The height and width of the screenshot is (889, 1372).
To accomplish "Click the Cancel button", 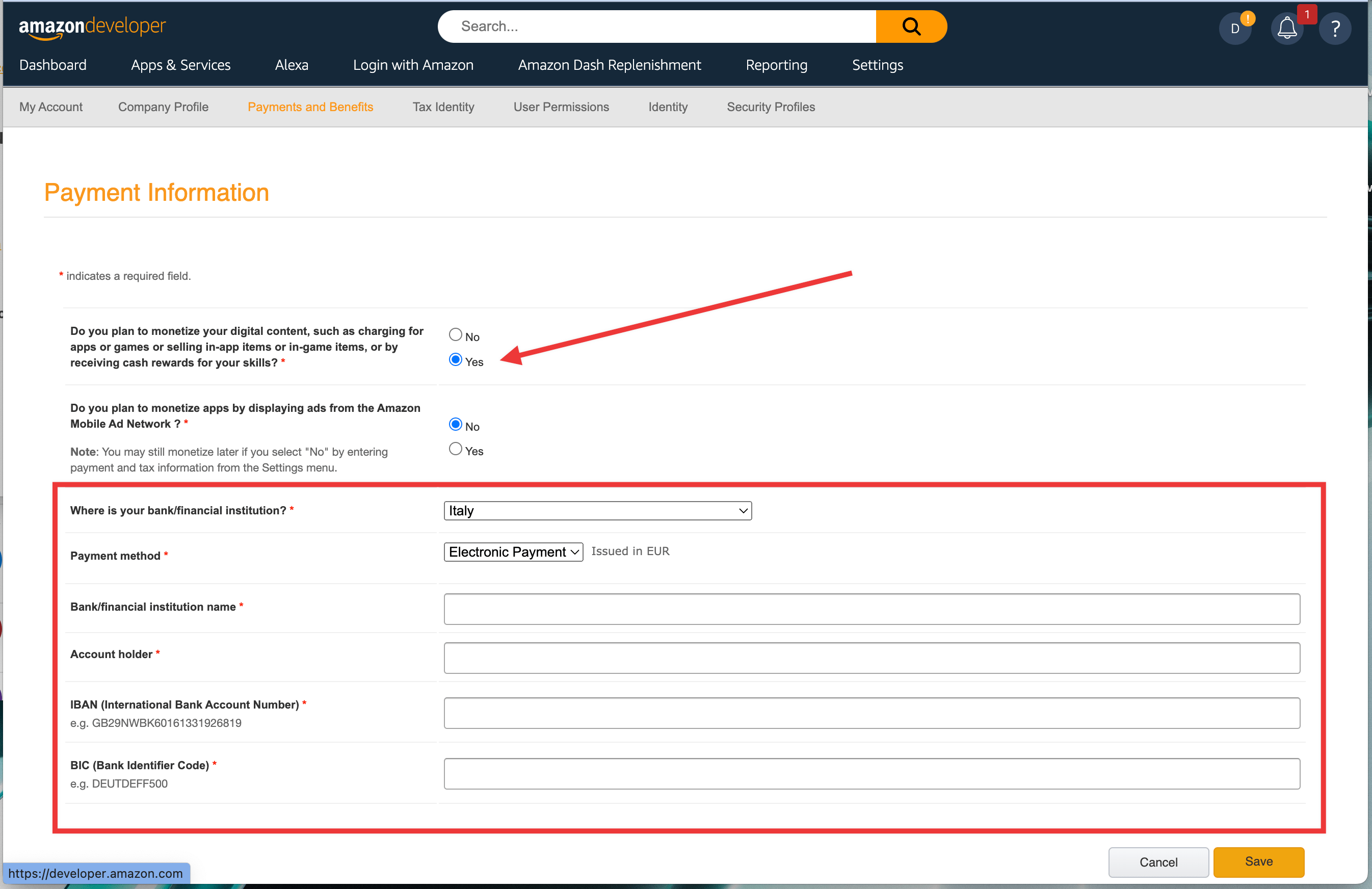I will [1158, 862].
